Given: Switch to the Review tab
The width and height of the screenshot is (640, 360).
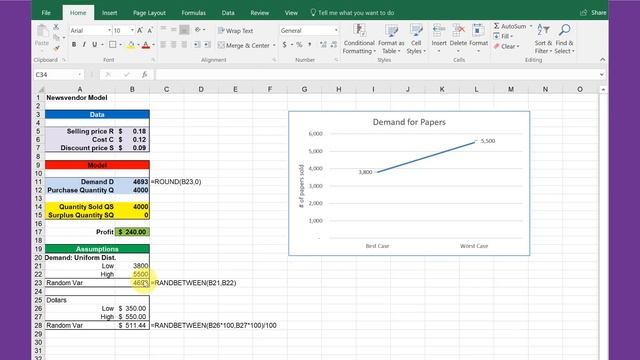Looking at the screenshot, I should (260, 13).
